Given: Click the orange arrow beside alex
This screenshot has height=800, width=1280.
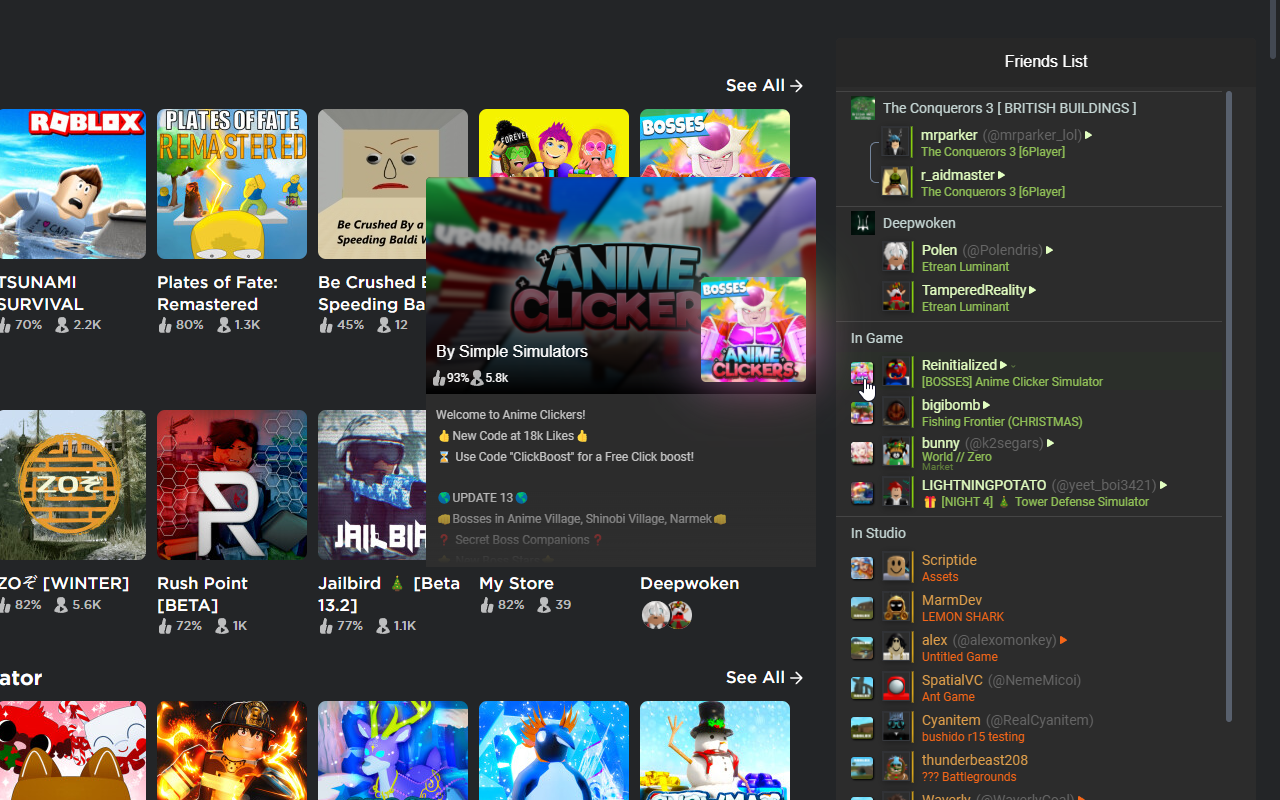Looking at the screenshot, I should coord(1063,640).
